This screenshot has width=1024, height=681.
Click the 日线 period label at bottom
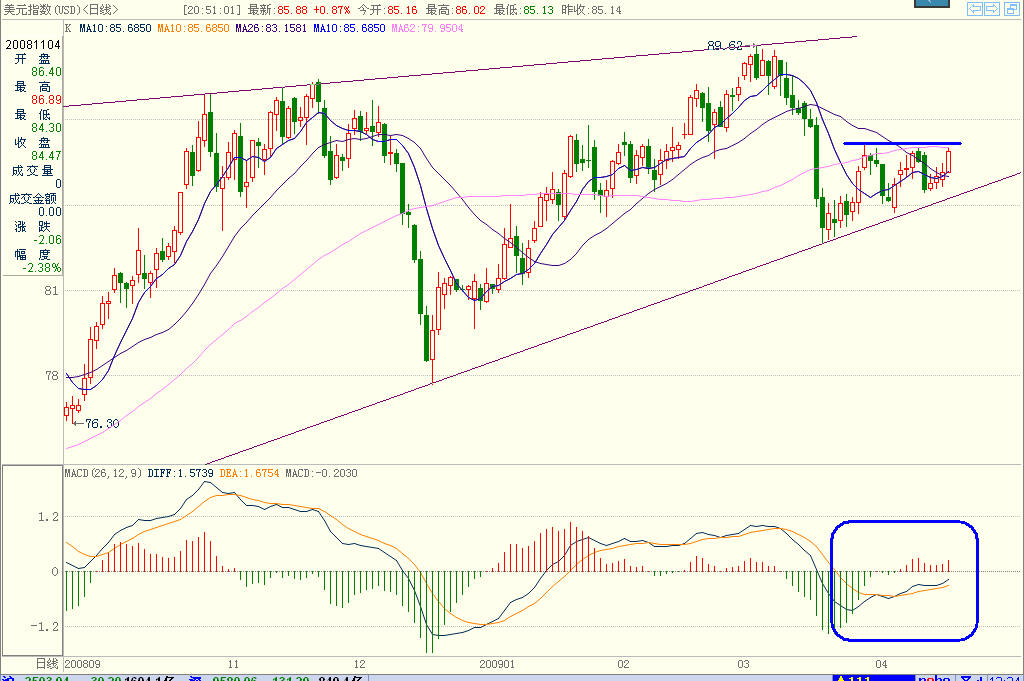point(47,664)
